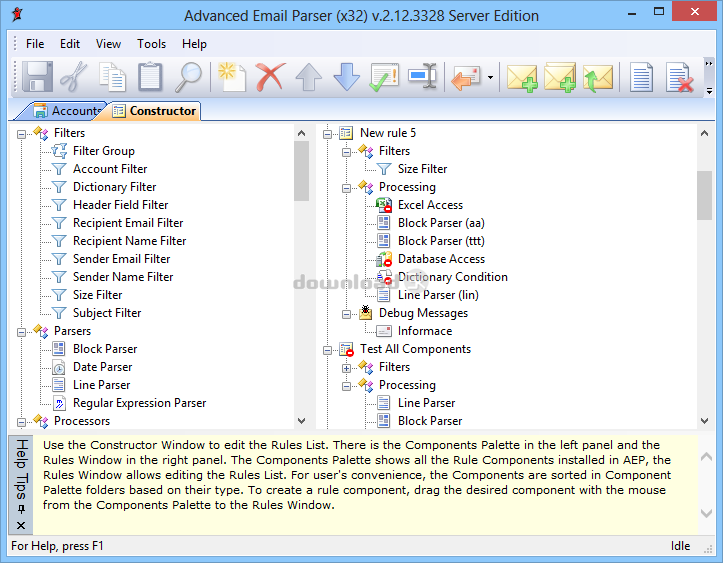Image resolution: width=723 pixels, height=563 pixels.
Task: Open the File menu
Action: pyautogui.click(x=35, y=44)
